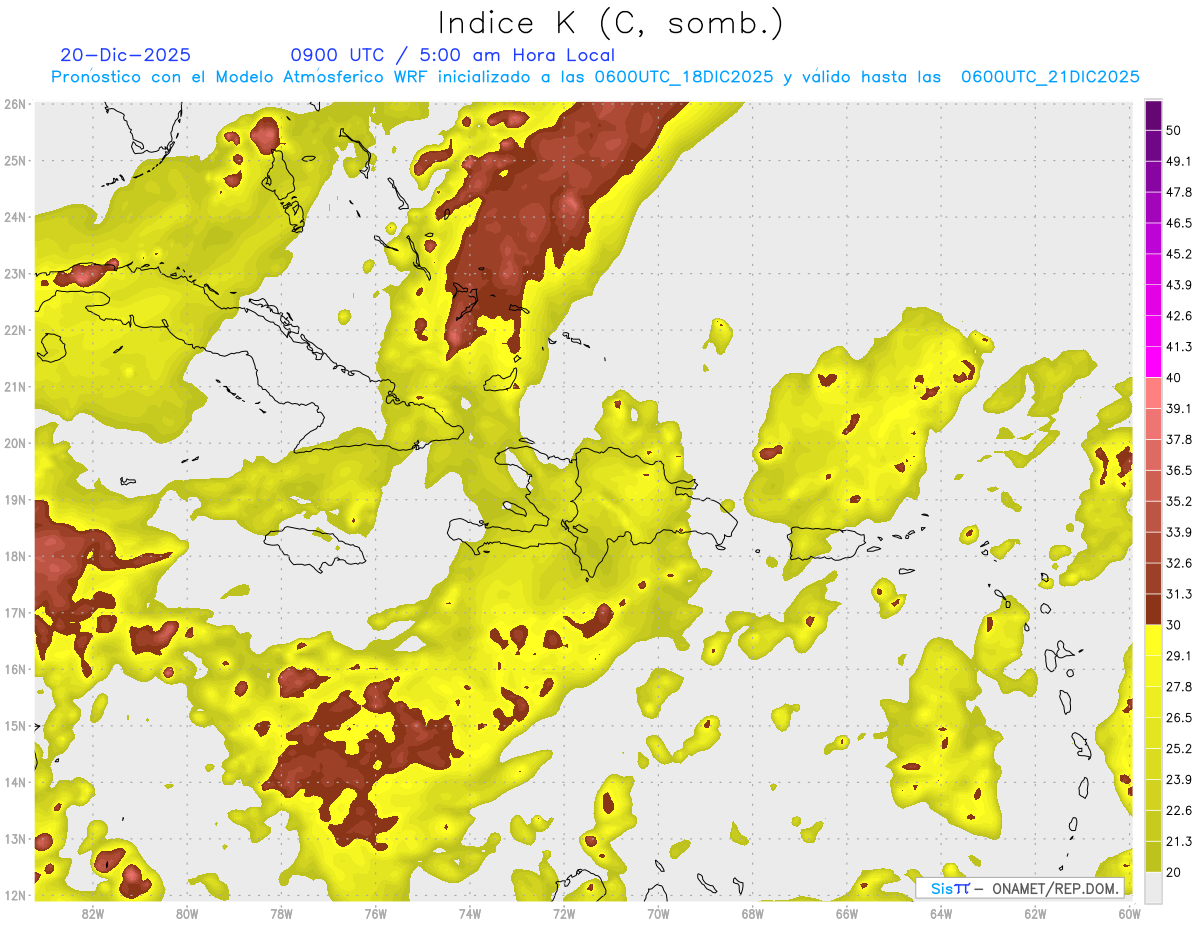1200x927 pixels.
Task: Click the colorbar value 45.2
Action: [x=1179, y=254]
